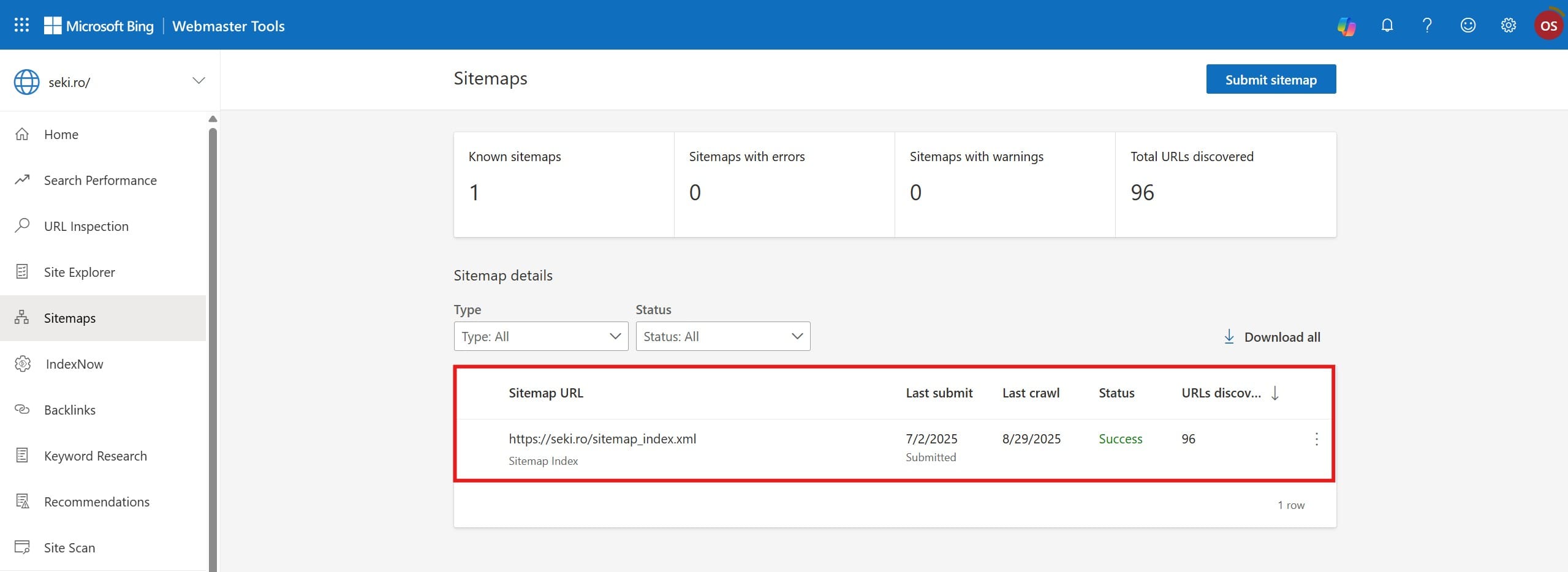This screenshot has height=572, width=1568.
Task: Select the URL Inspection tool
Action: click(86, 225)
